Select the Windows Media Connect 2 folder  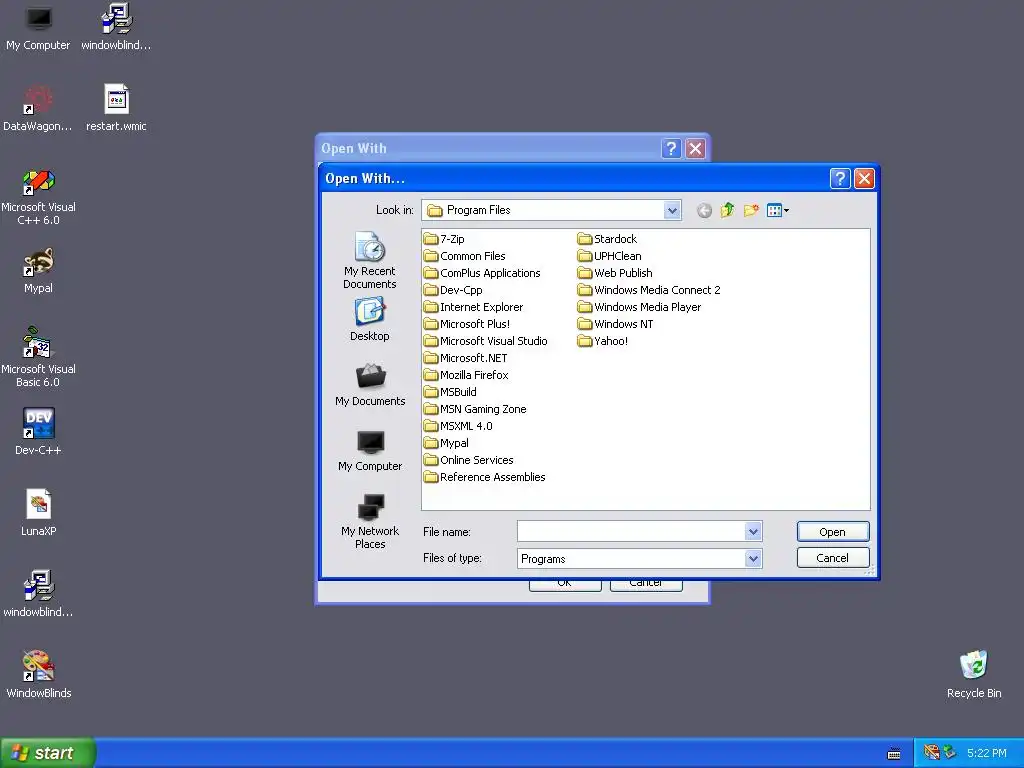649,290
